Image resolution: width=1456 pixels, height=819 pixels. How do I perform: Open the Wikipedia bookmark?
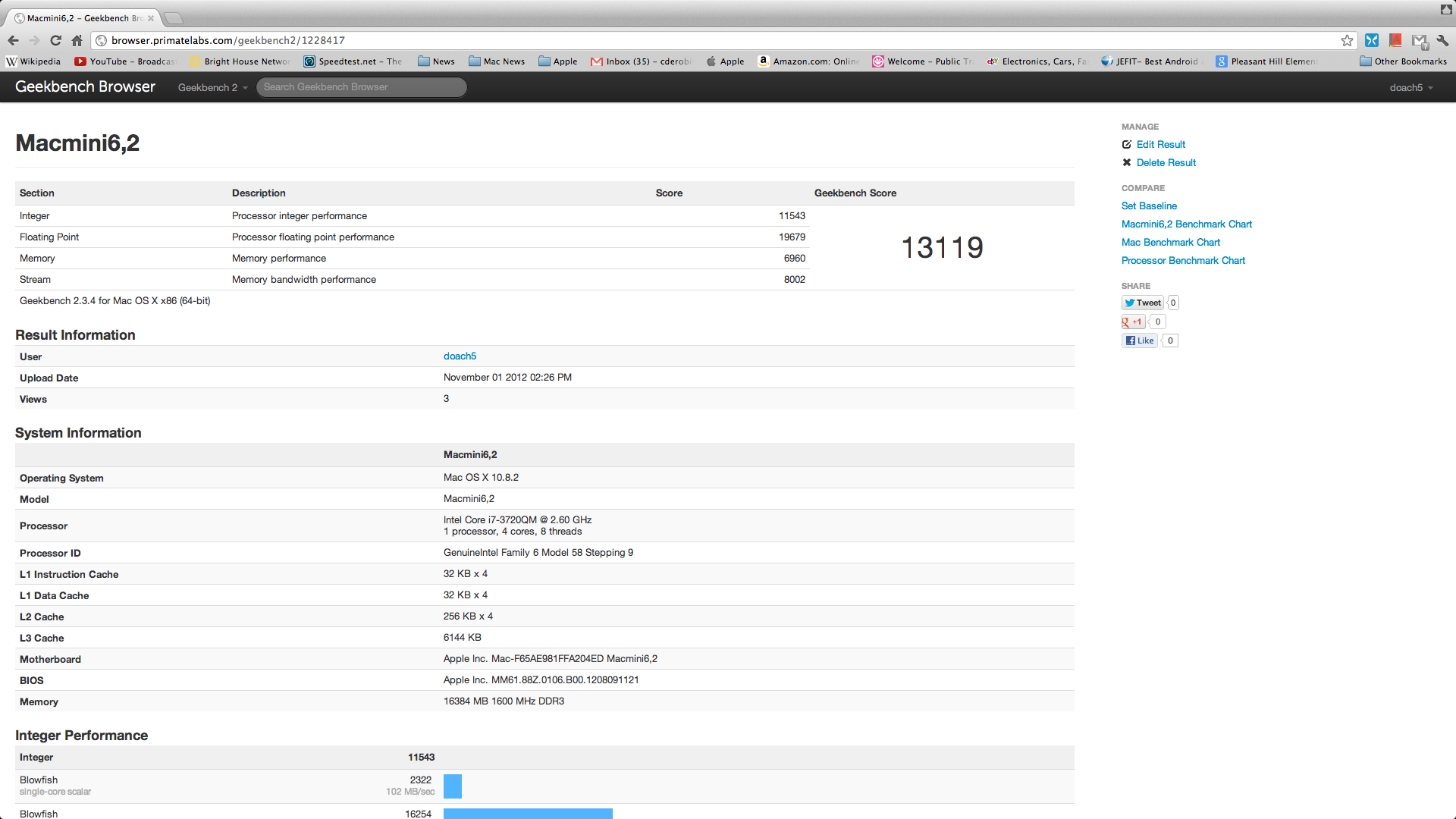pyautogui.click(x=33, y=61)
